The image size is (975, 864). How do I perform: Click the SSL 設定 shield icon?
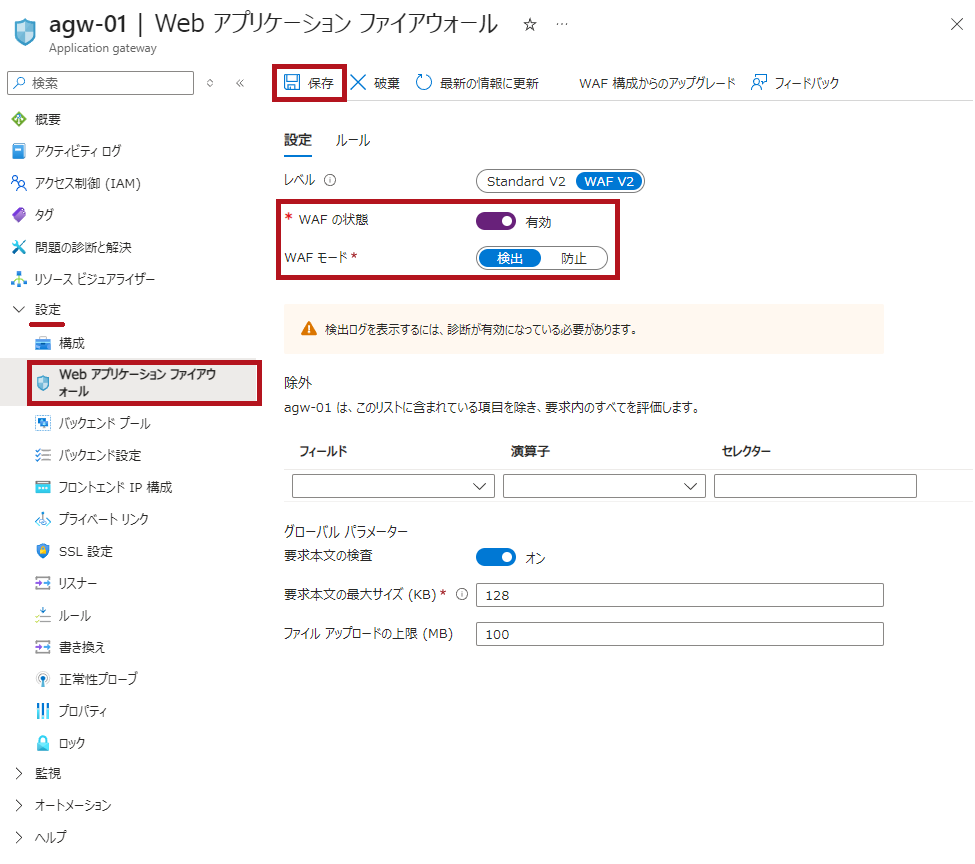[x=43, y=551]
